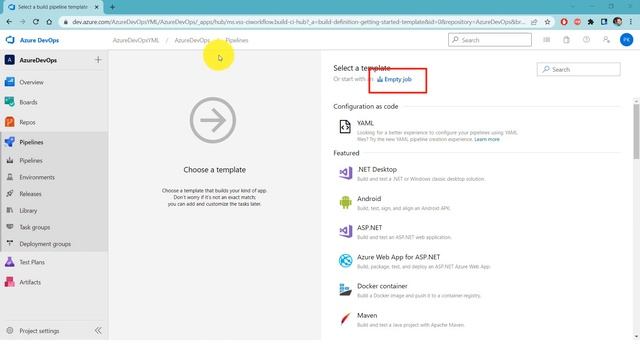Image resolution: width=640 pixels, height=360 pixels.
Task: Open the browser Extensions puzzle icon
Action: [591, 22]
